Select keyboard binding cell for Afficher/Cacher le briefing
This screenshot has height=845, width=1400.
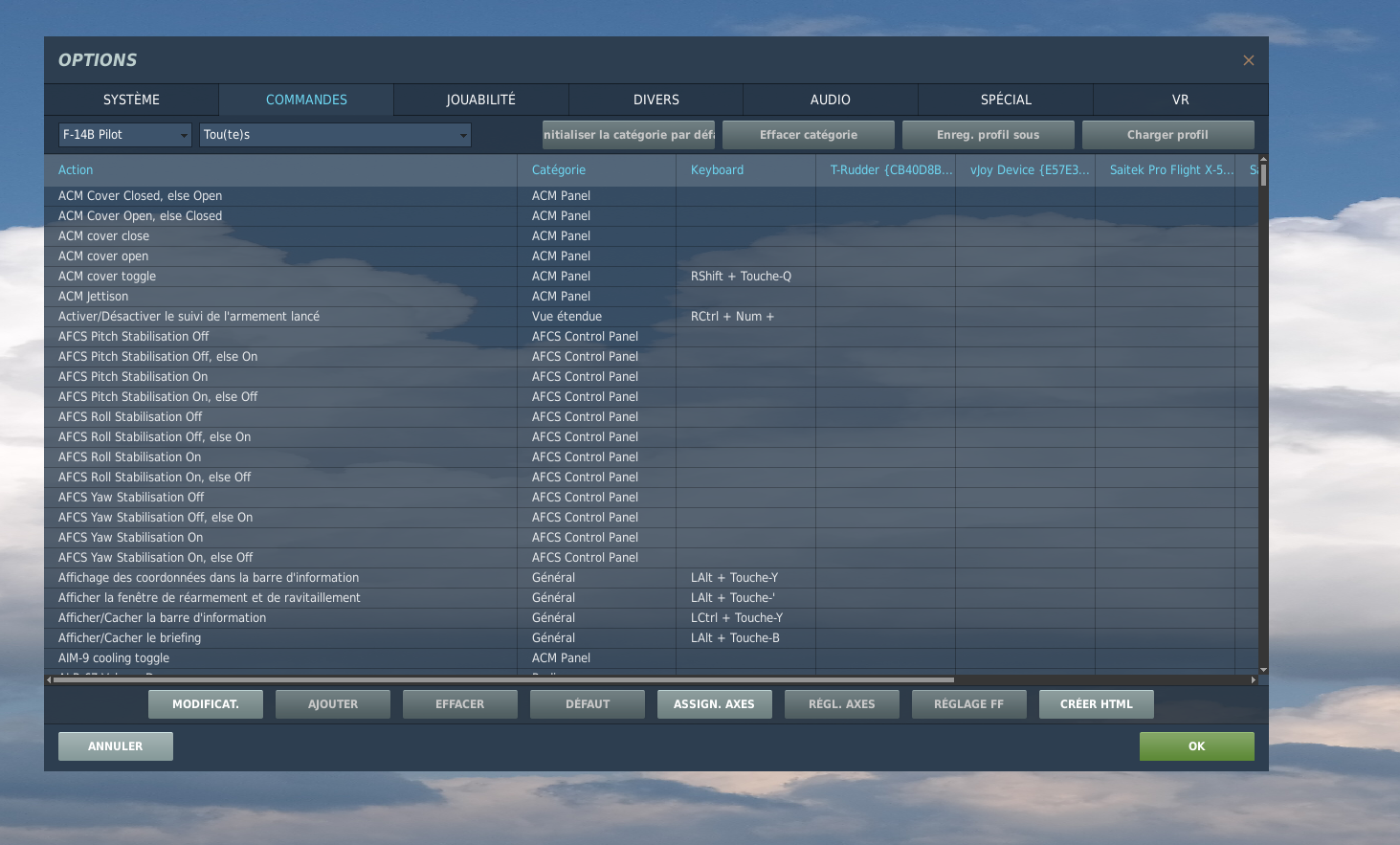[744, 638]
